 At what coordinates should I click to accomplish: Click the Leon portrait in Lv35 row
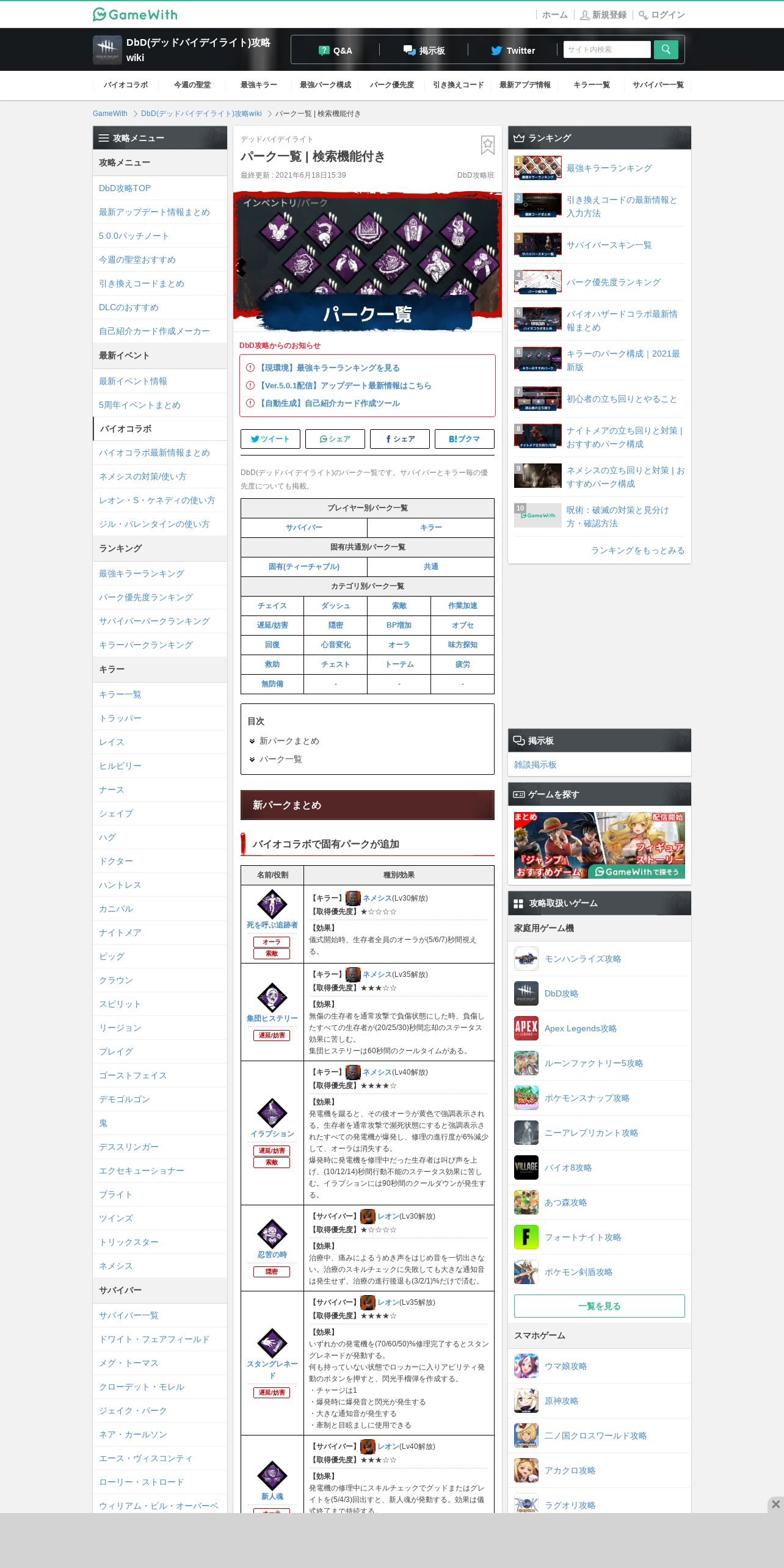(367, 1302)
